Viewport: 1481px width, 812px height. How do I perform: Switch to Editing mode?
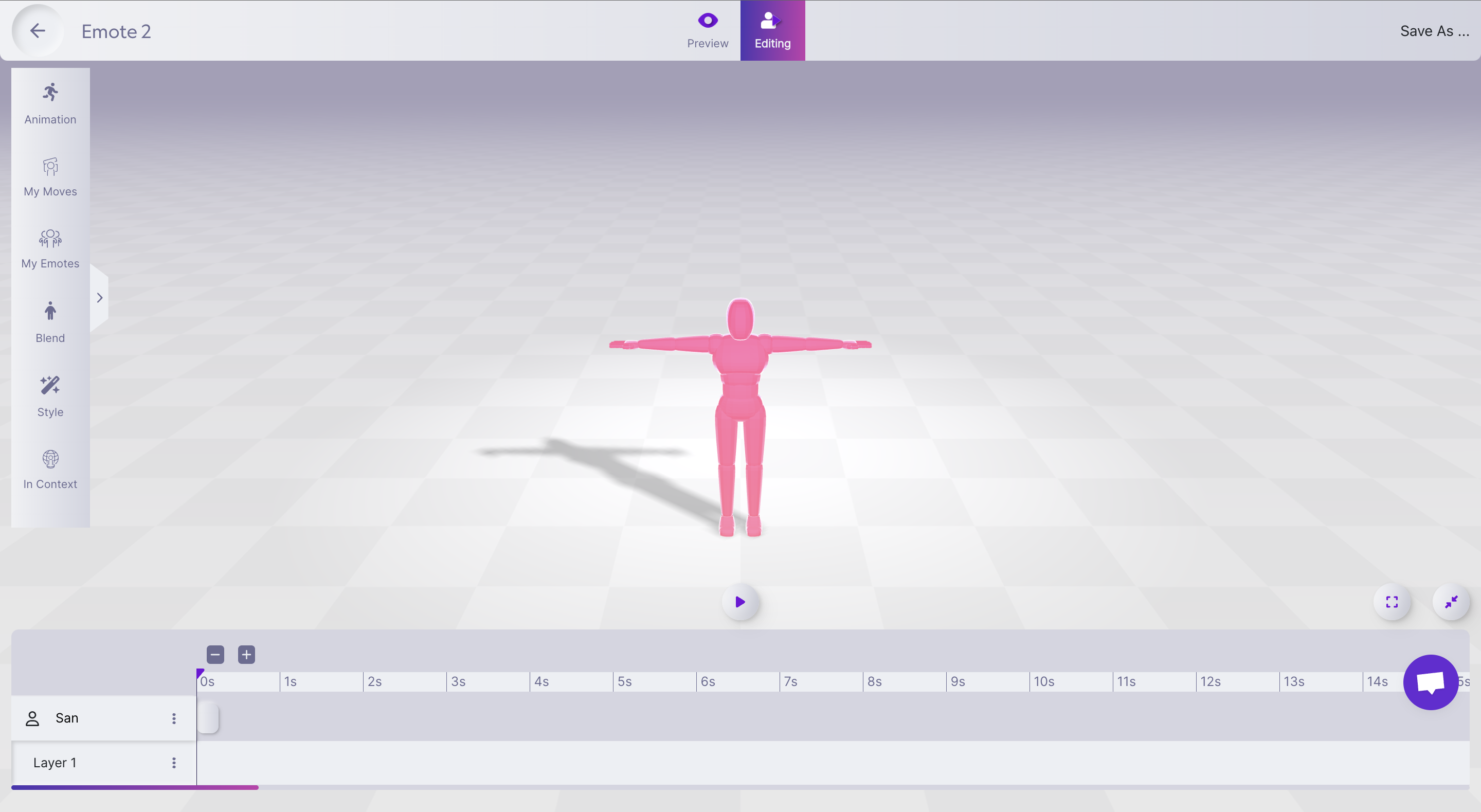click(772, 30)
